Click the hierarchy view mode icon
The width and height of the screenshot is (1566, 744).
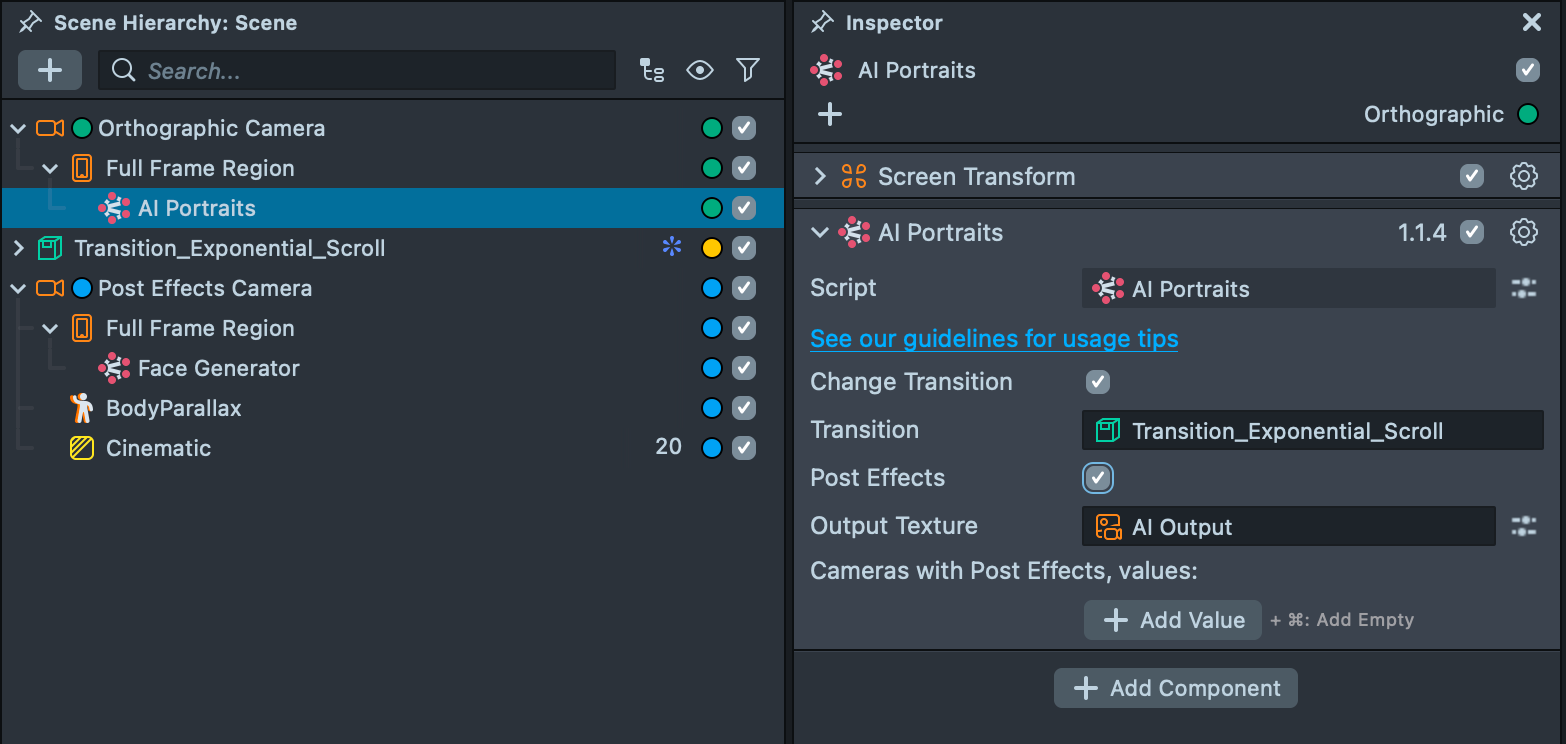click(652, 70)
